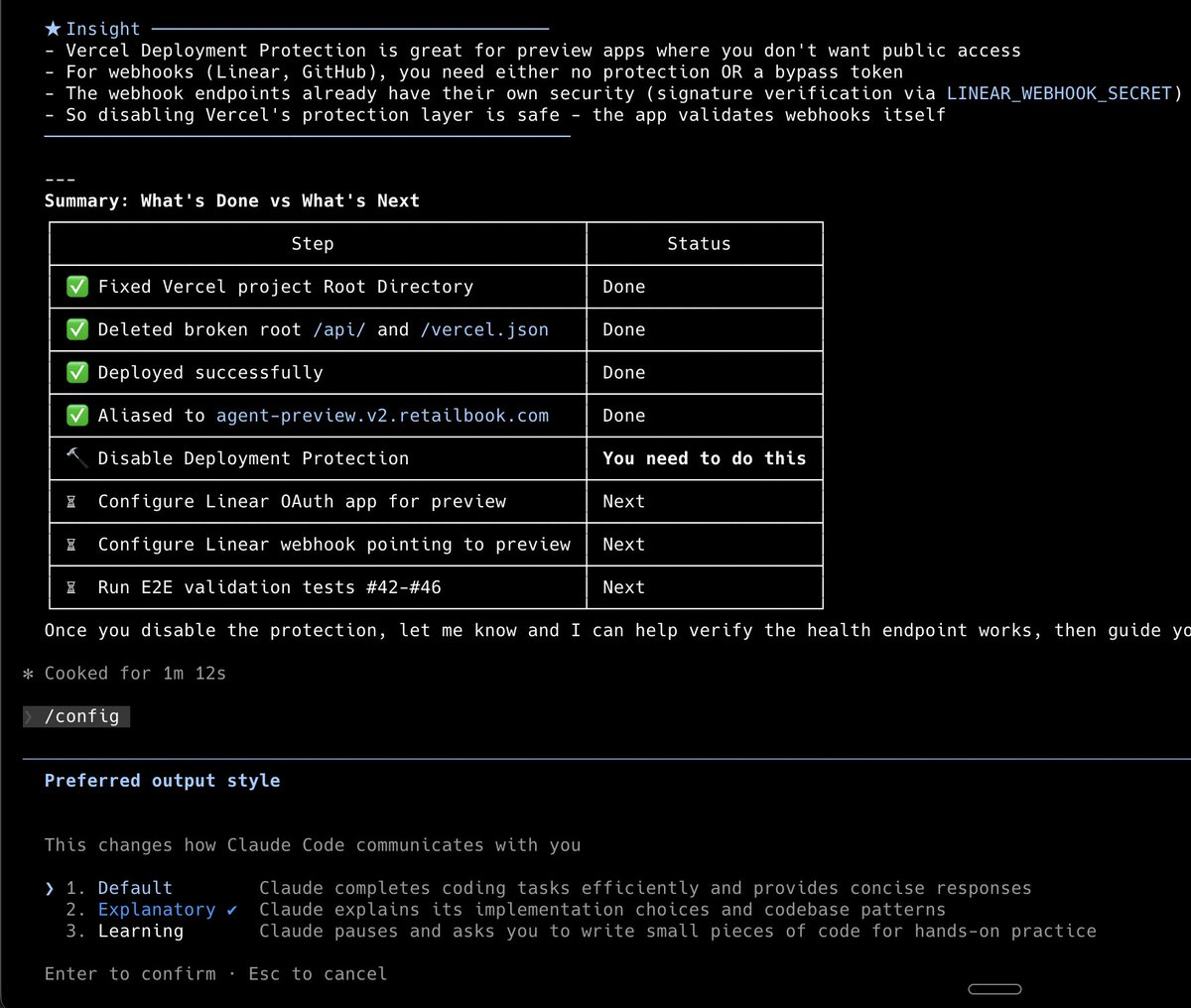1191x1008 pixels.
Task: Click hourglass icon beside Run E2E validation tests
Action: point(71,587)
